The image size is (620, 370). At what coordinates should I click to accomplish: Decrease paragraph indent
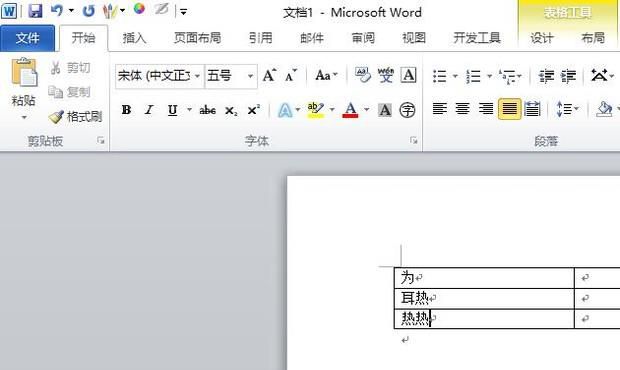[546, 76]
